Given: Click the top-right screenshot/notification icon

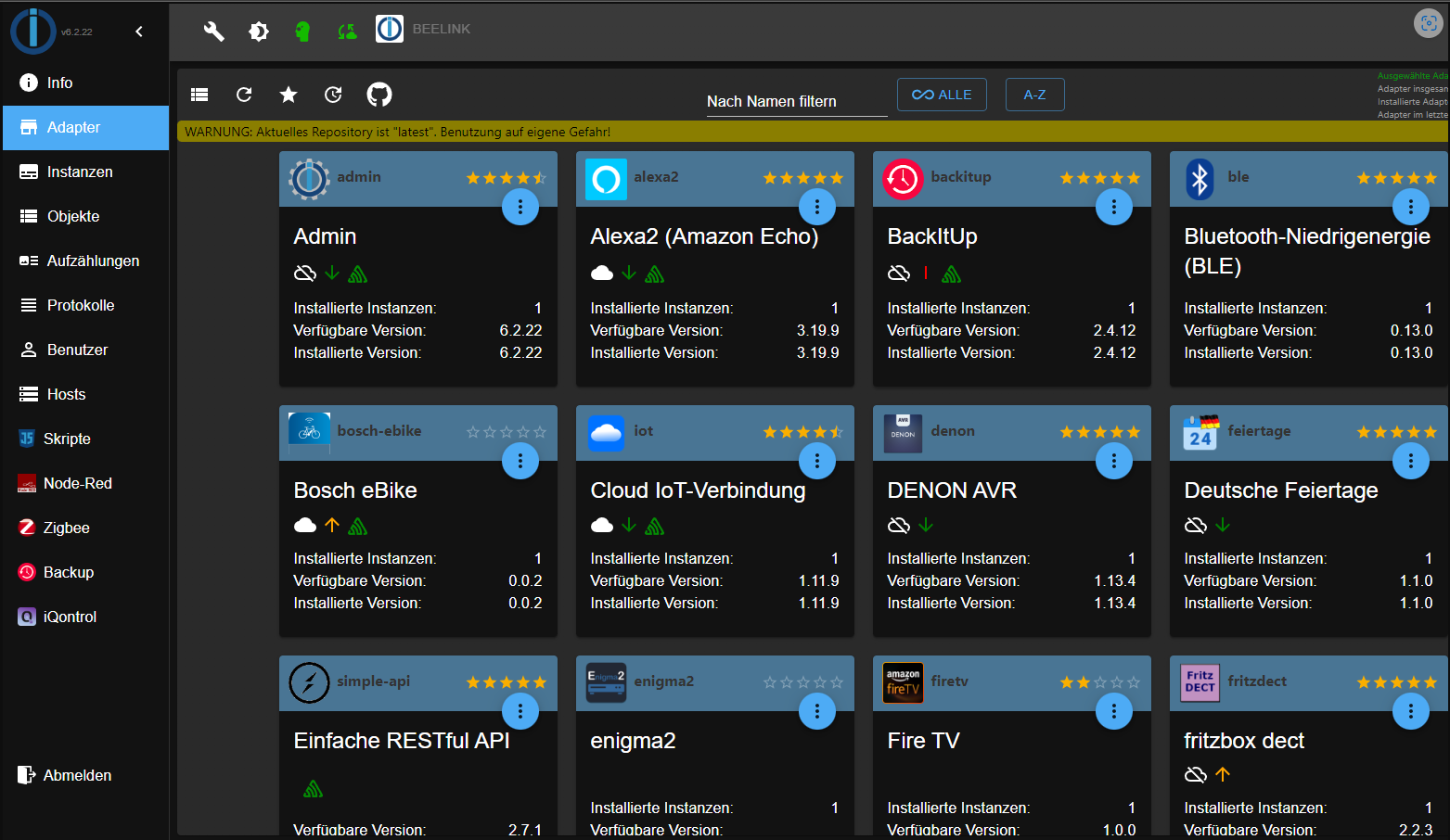Looking at the screenshot, I should click(x=1429, y=23).
